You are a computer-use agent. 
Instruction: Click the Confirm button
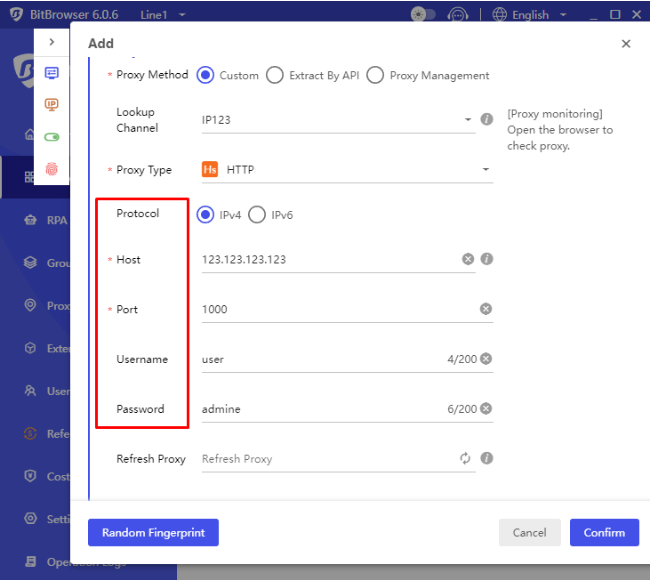coord(604,533)
